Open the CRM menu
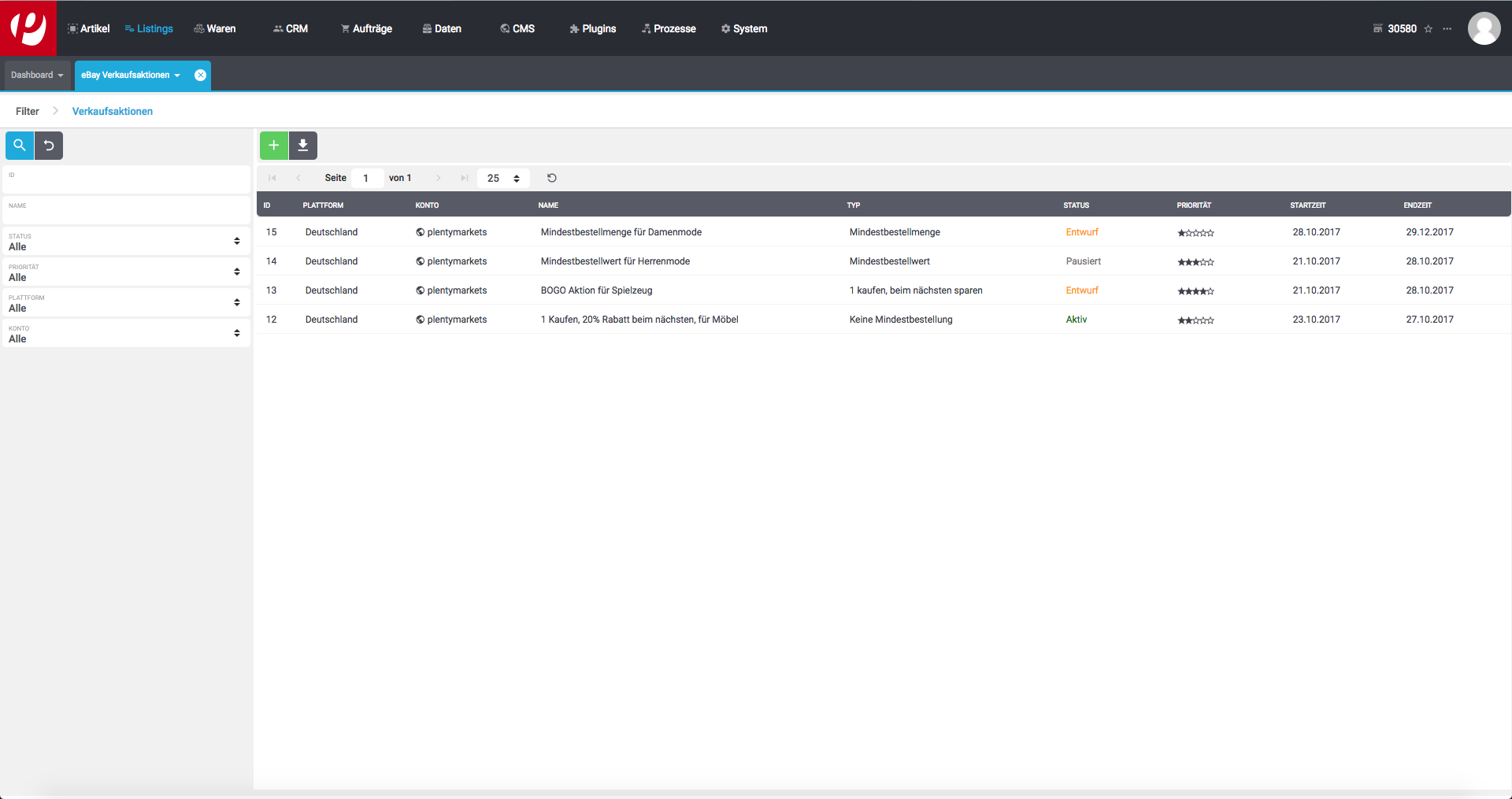 pos(291,28)
